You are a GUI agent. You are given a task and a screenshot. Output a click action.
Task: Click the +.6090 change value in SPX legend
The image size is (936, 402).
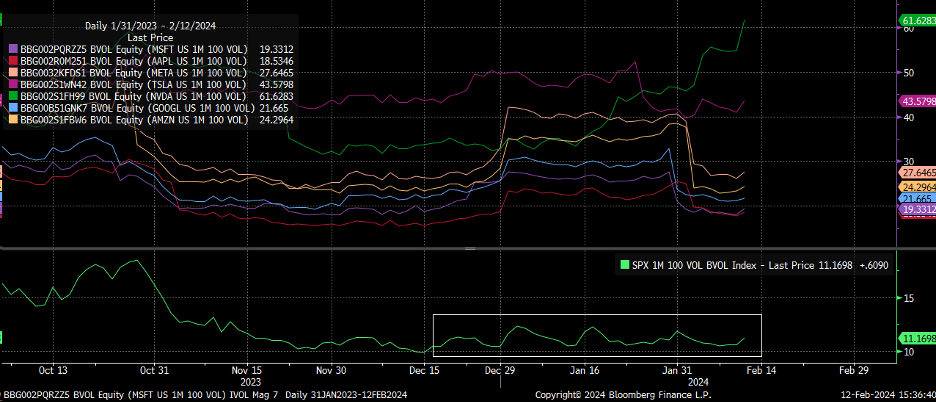874,266
